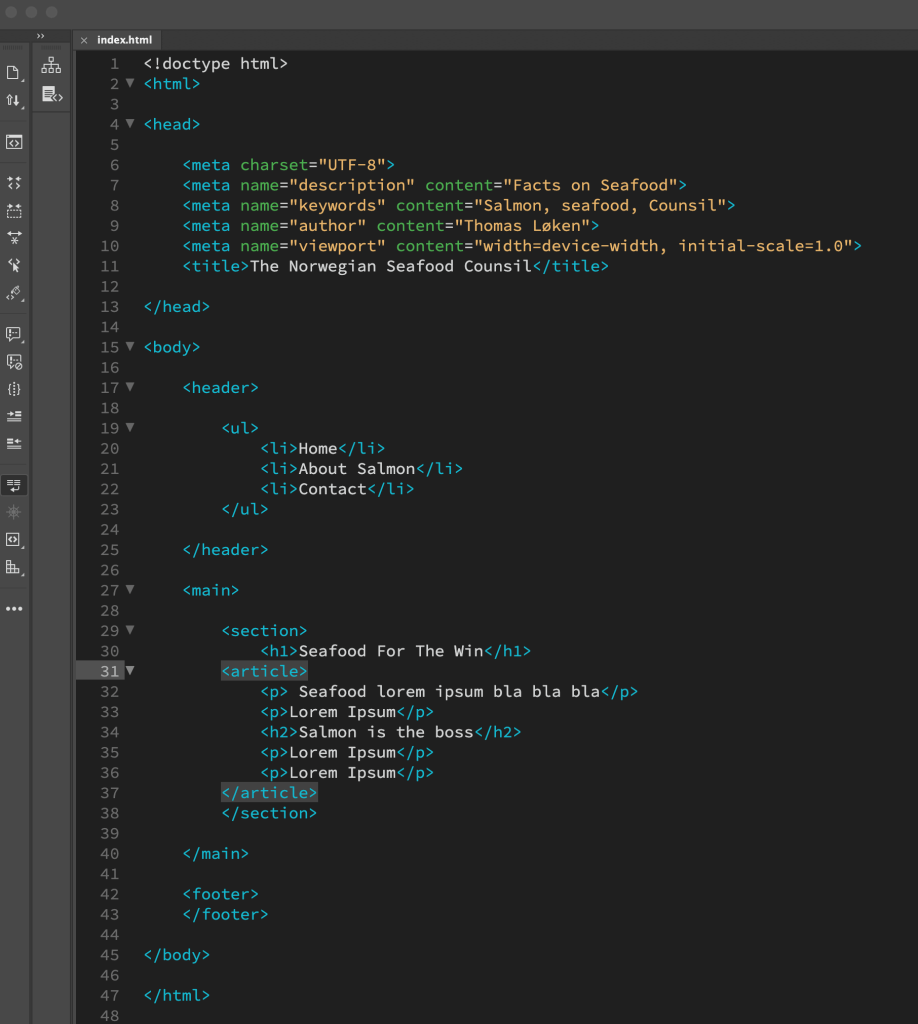Click the Apply Comment icon
The width and height of the screenshot is (918, 1024).
(x=14, y=334)
